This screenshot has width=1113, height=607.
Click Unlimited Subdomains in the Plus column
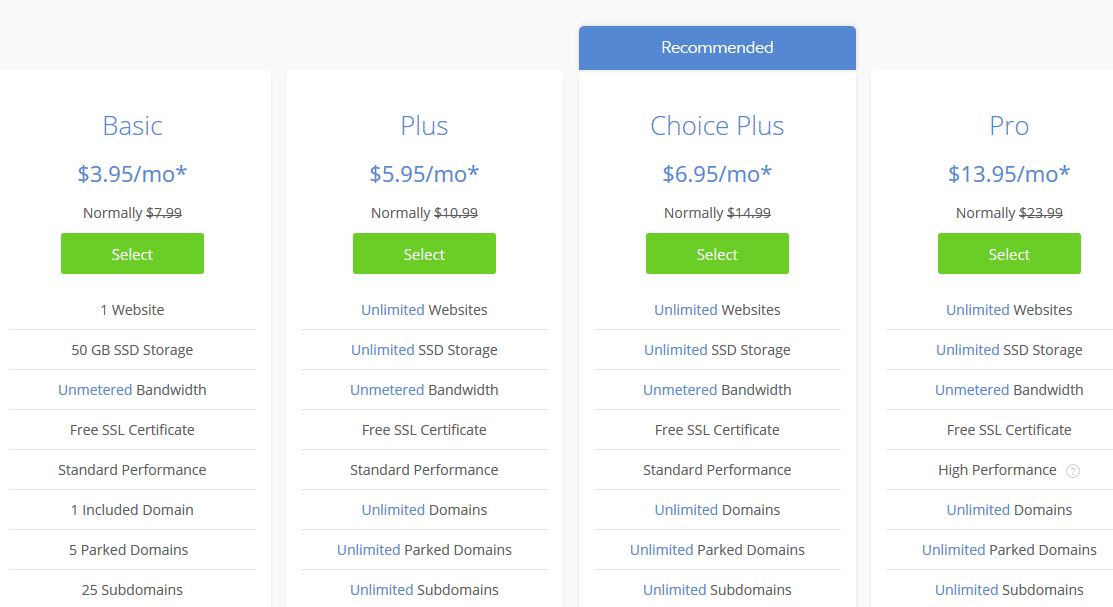click(424, 590)
